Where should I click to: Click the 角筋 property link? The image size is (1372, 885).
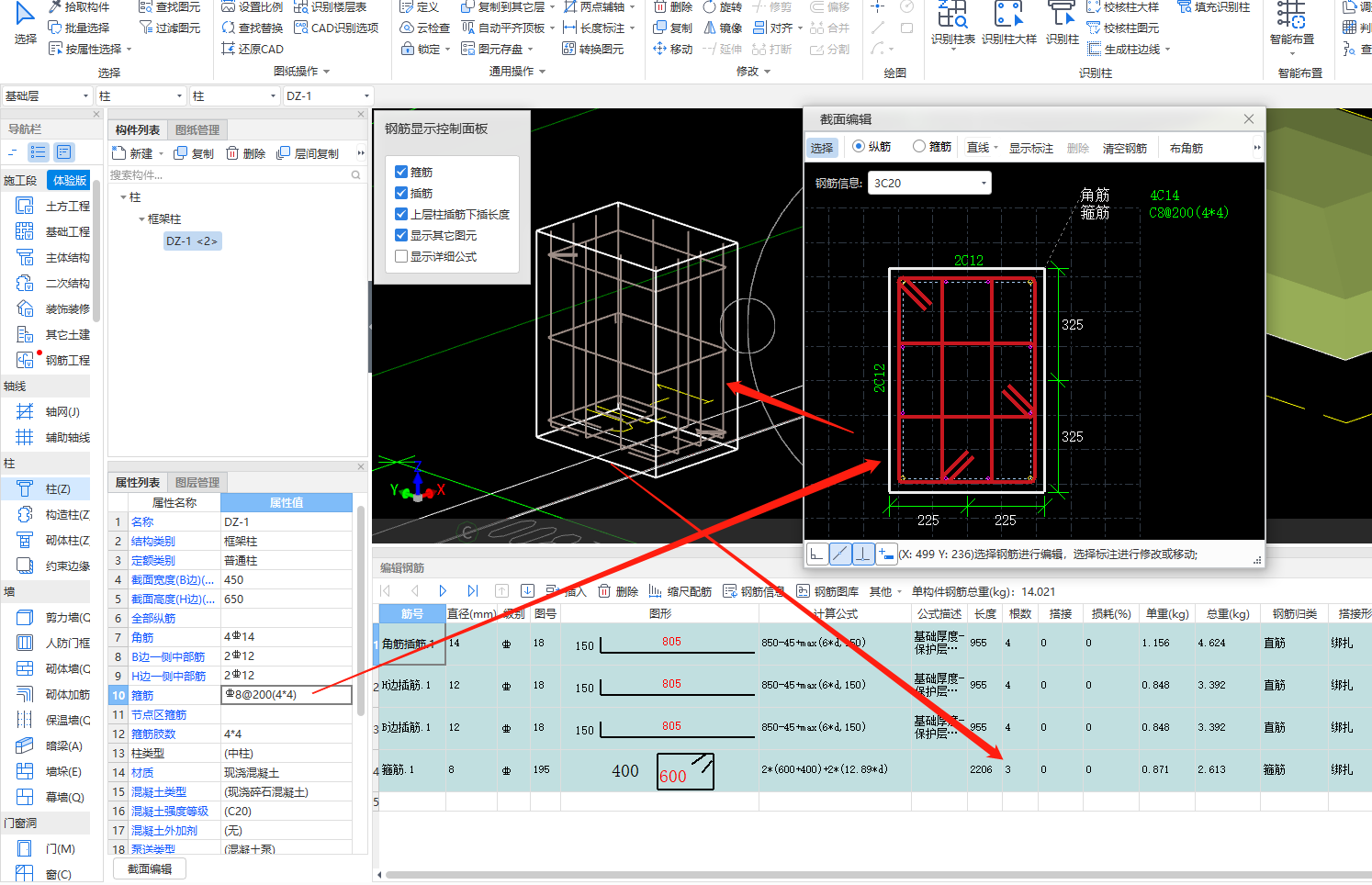[x=142, y=637]
